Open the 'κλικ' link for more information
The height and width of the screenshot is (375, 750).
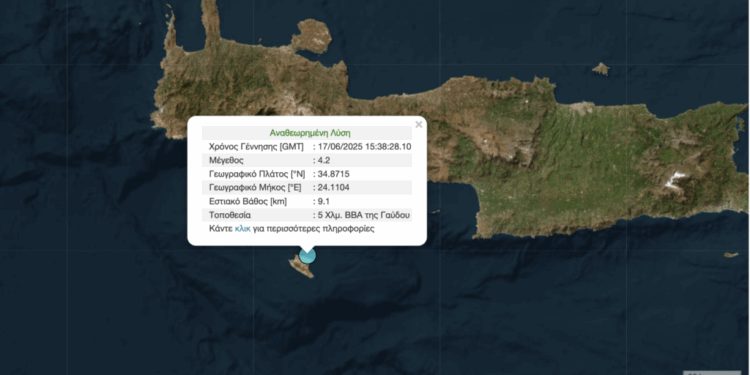[243, 229]
